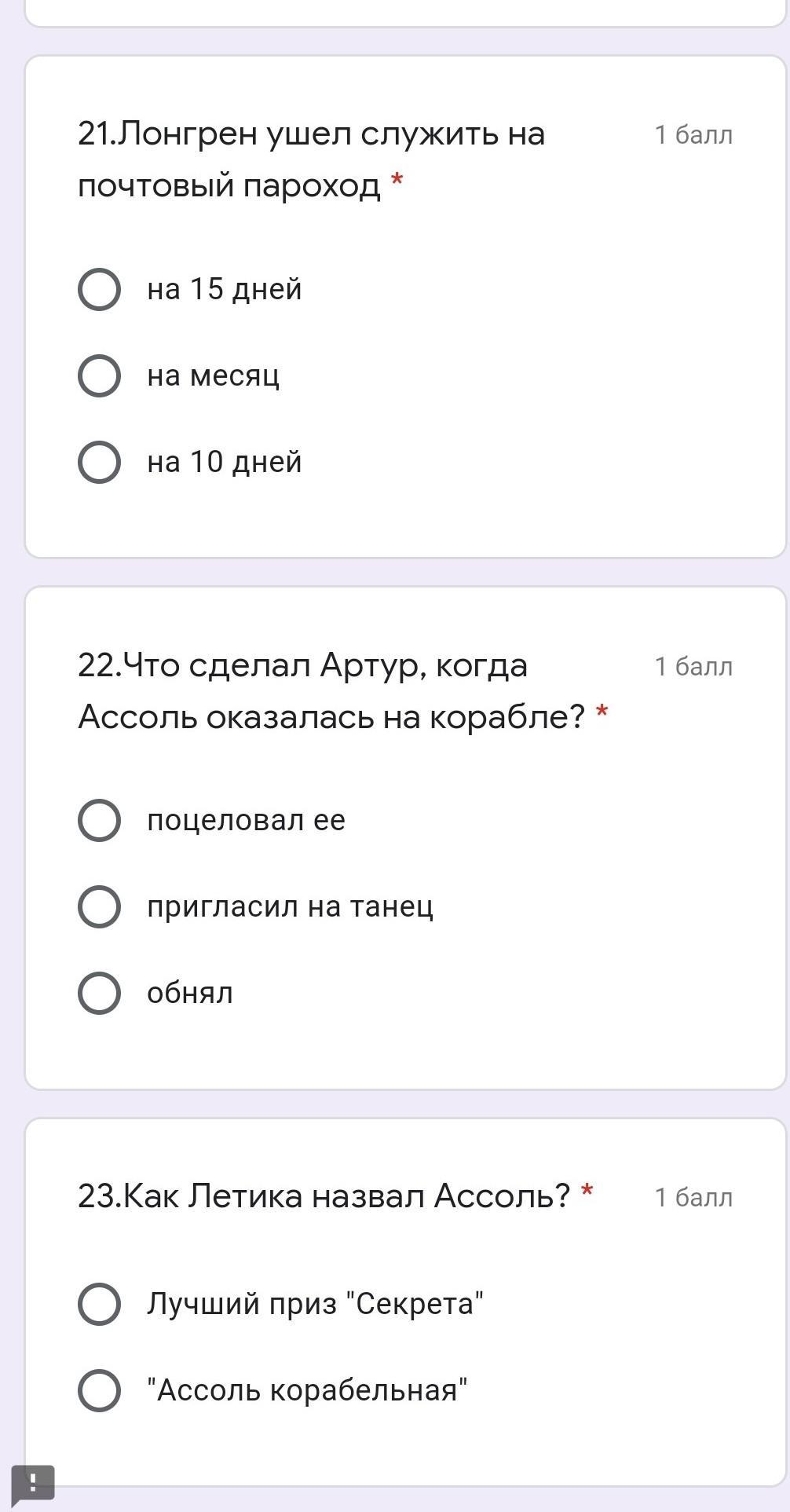Click the red required asterisk on question 22

602,713
